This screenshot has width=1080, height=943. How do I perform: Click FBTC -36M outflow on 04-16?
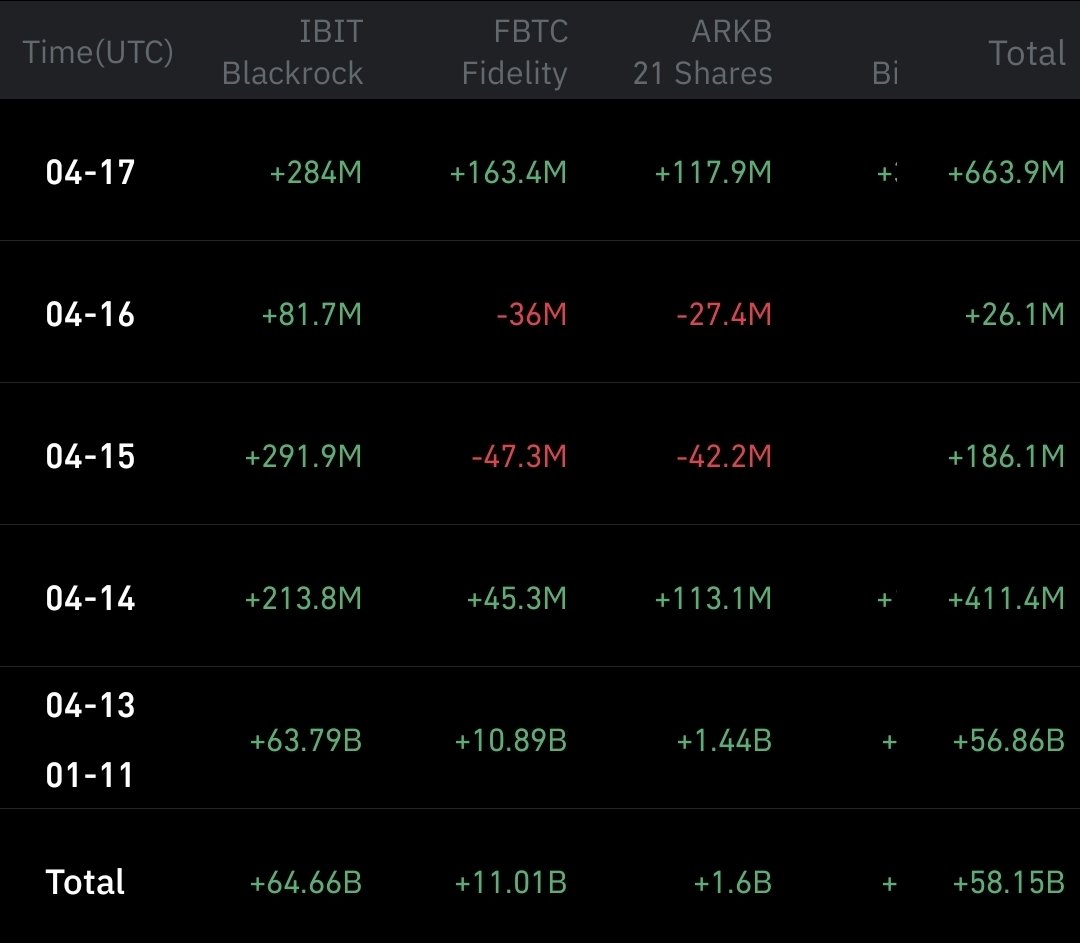[531, 315]
